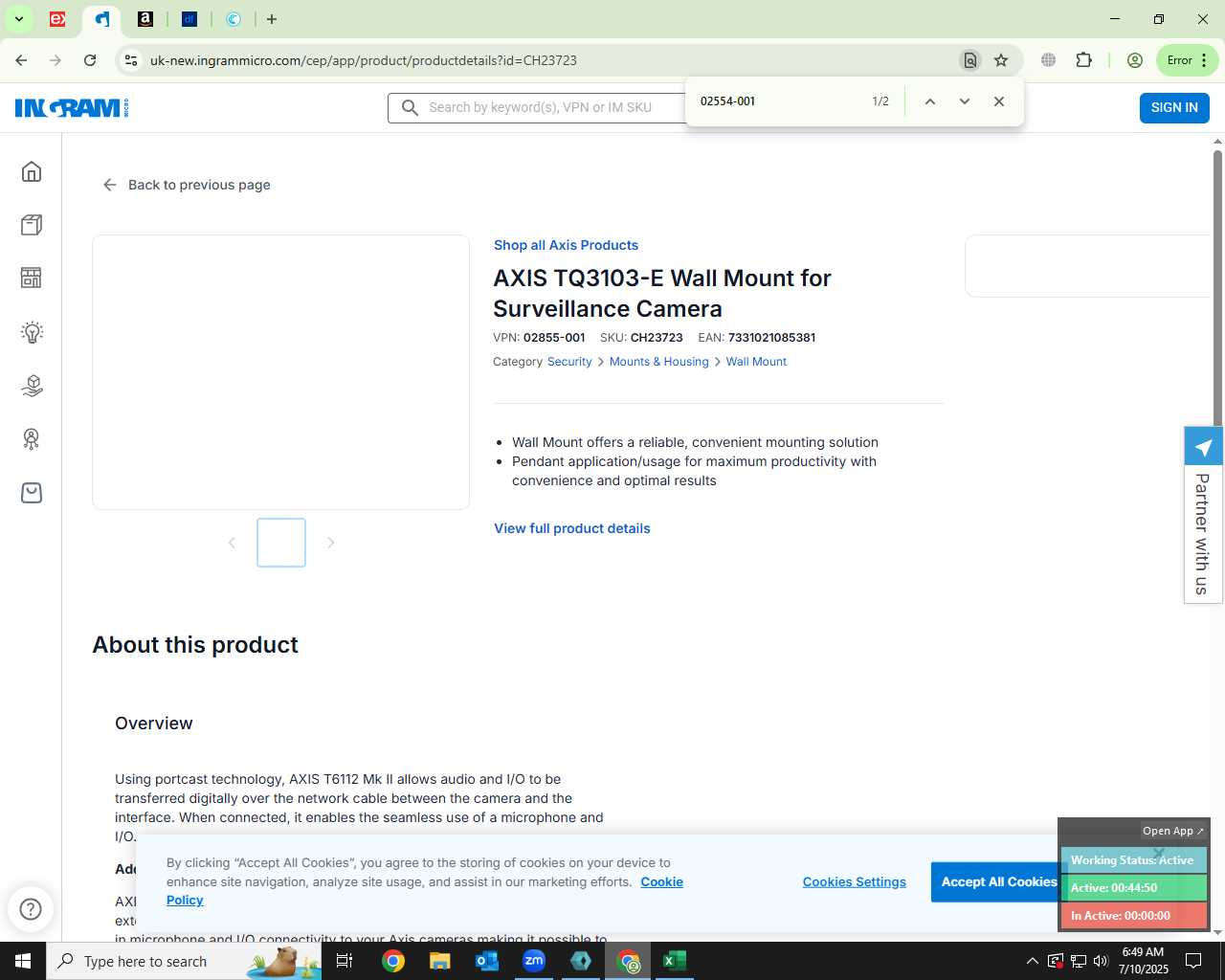Open the tab search dropdown
Viewport: 1225px width, 980px height.
[18, 19]
